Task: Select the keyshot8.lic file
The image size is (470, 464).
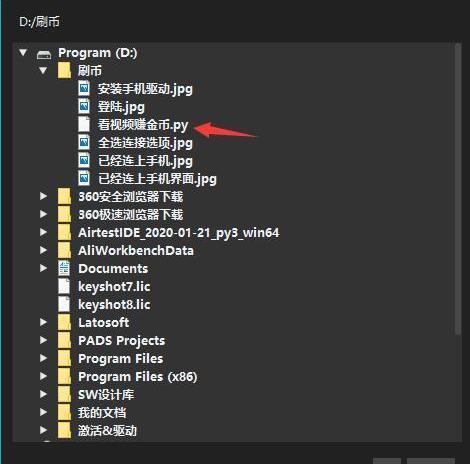Action: pyautogui.click(x=114, y=305)
